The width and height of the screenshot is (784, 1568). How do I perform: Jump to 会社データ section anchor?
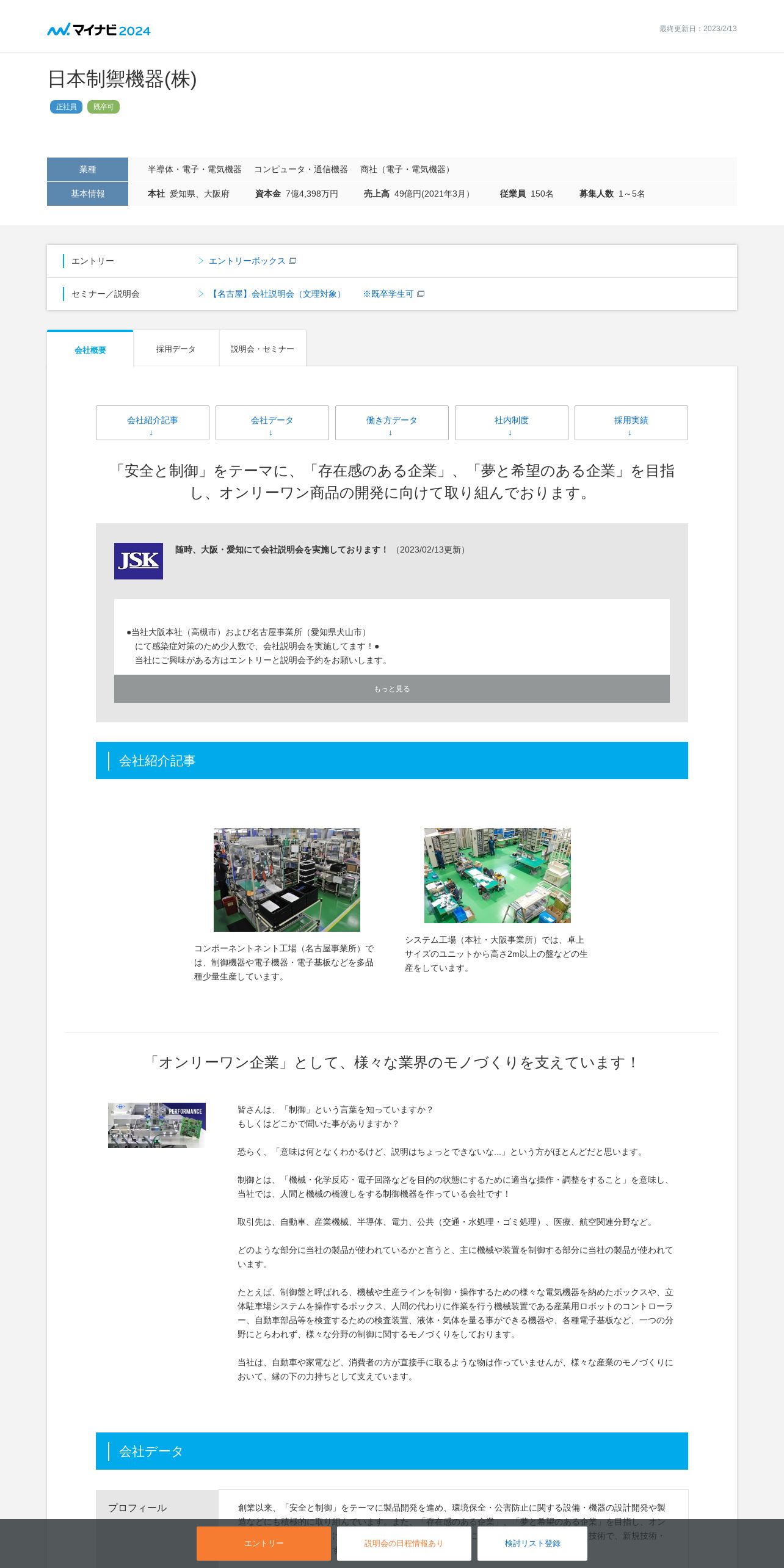(x=272, y=423)
